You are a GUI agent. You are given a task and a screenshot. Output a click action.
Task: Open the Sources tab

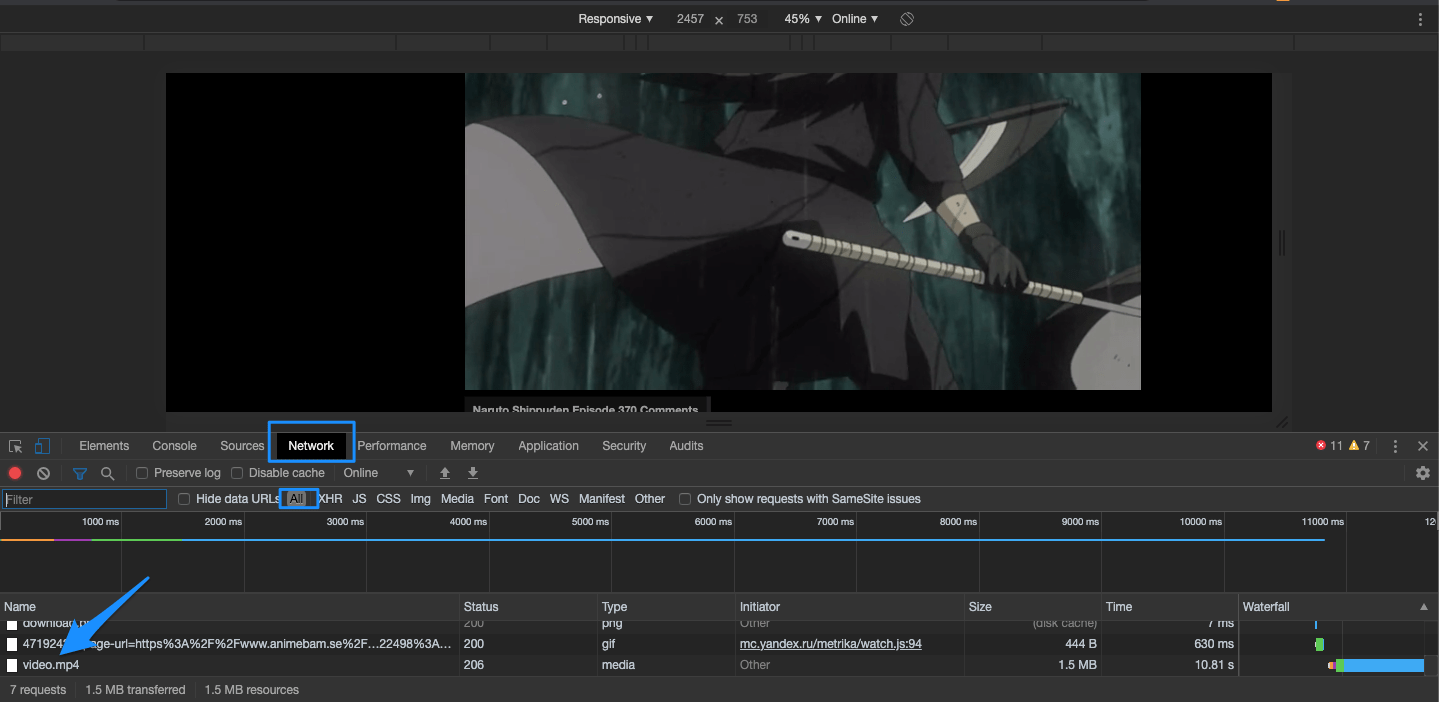click(242, 446)
